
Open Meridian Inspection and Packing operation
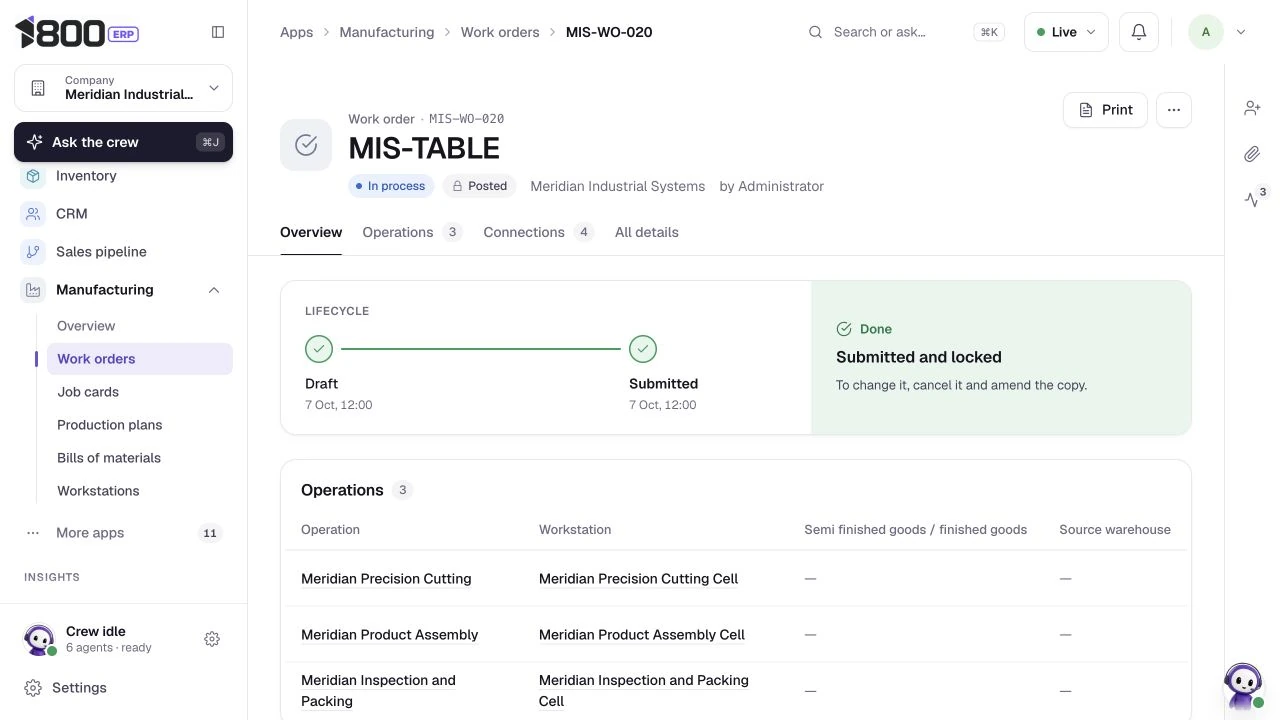[x=378, y=691]
